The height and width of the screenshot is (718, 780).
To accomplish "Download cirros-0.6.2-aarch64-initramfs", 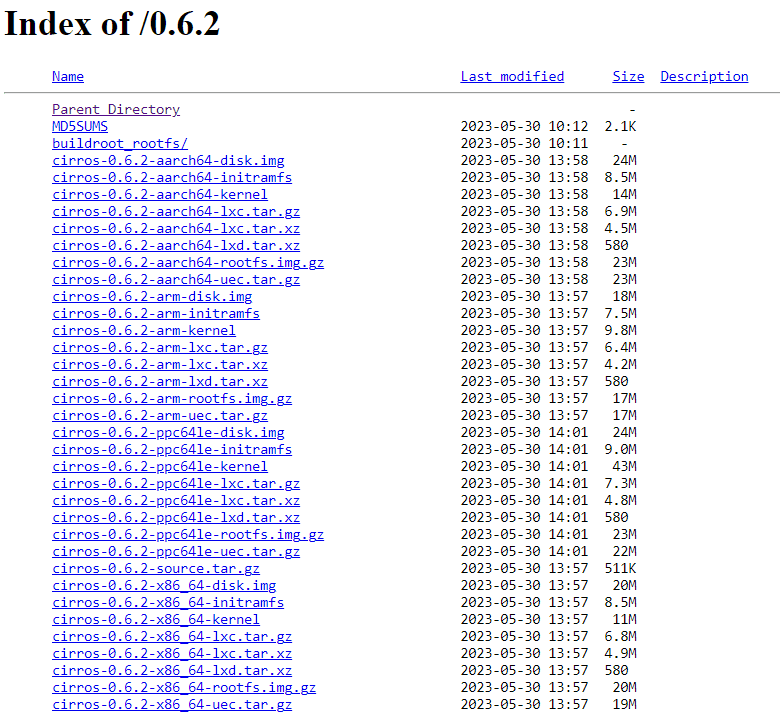I will 172,177.
